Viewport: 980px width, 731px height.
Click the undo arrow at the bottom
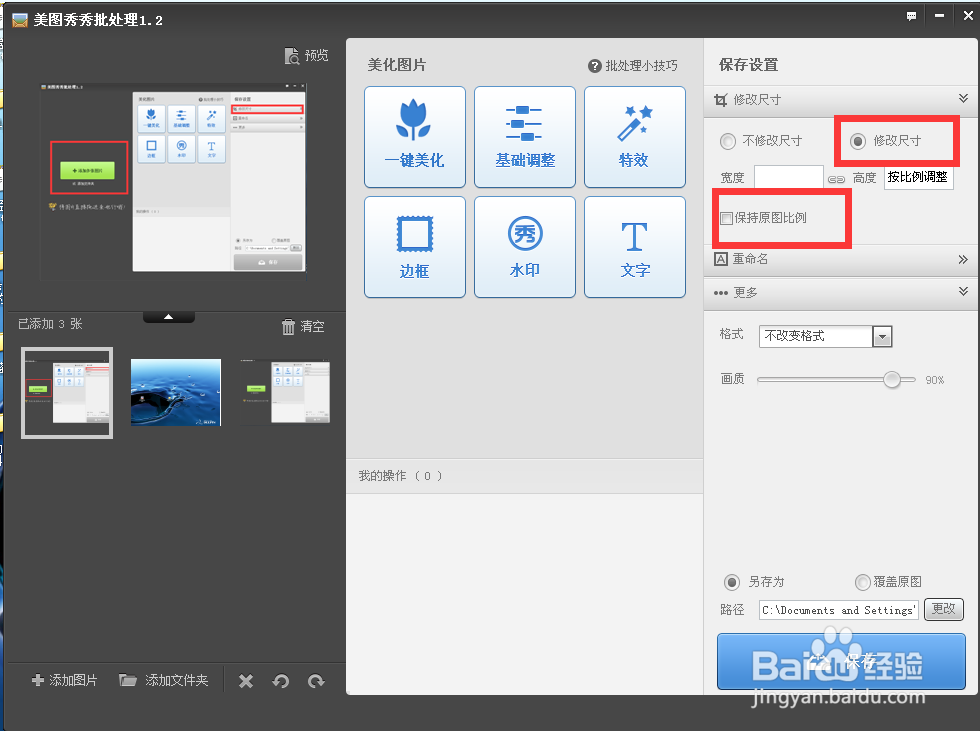click(x=281, y=680)
